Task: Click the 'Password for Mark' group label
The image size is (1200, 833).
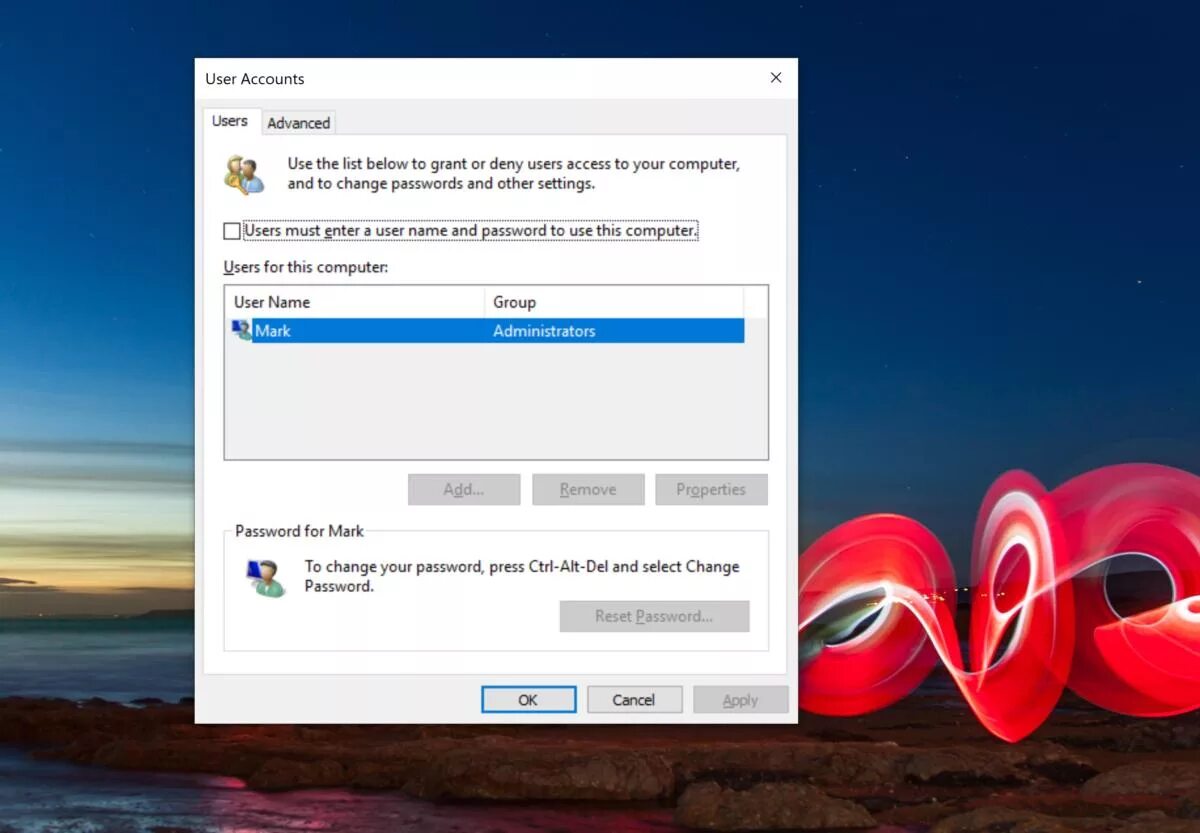Action: 299,531
